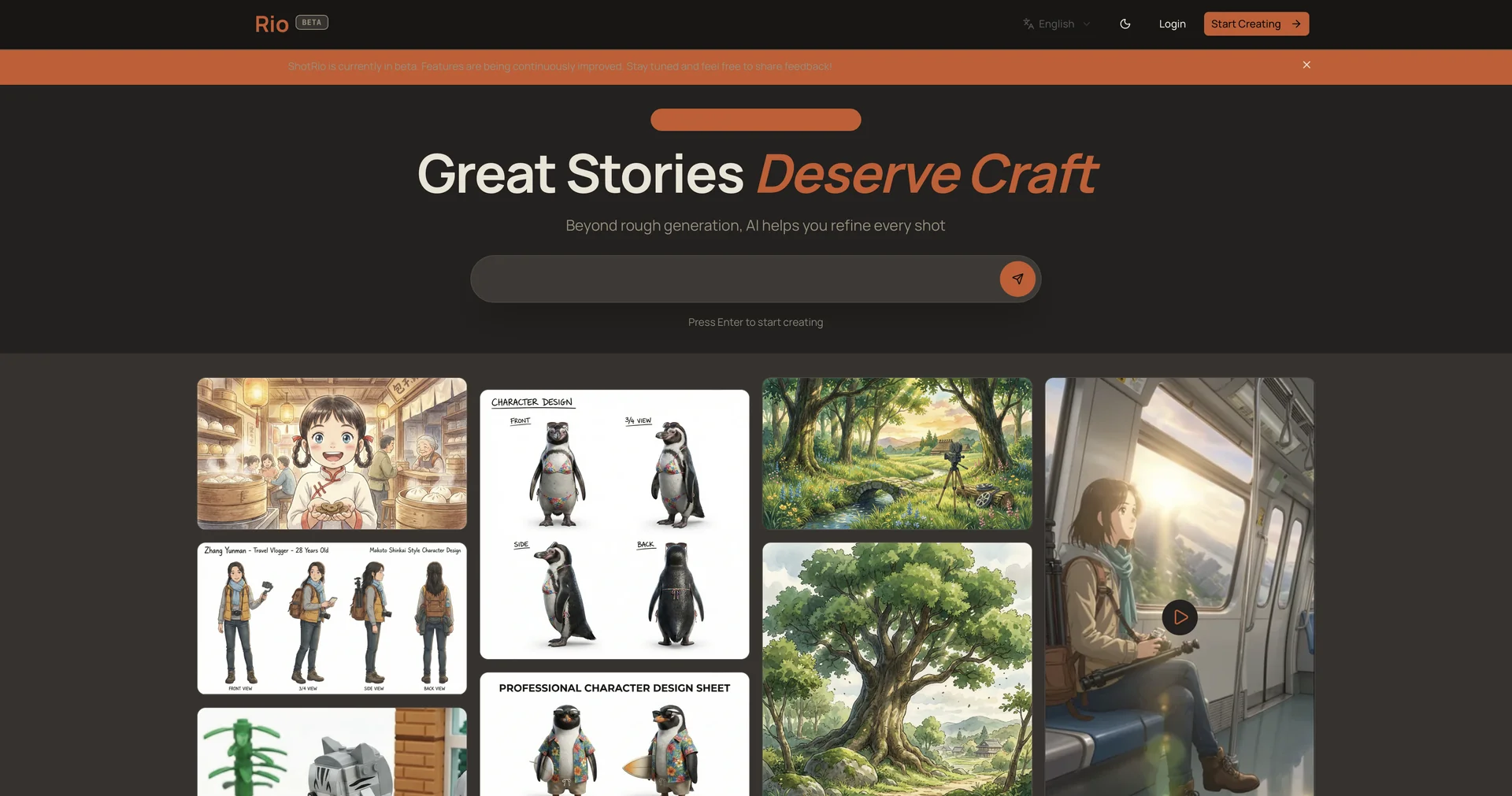Click the translate icon beside English
Image resolution: width=1512 pixels, height=796 pixels.
[x=1028, y=24]
